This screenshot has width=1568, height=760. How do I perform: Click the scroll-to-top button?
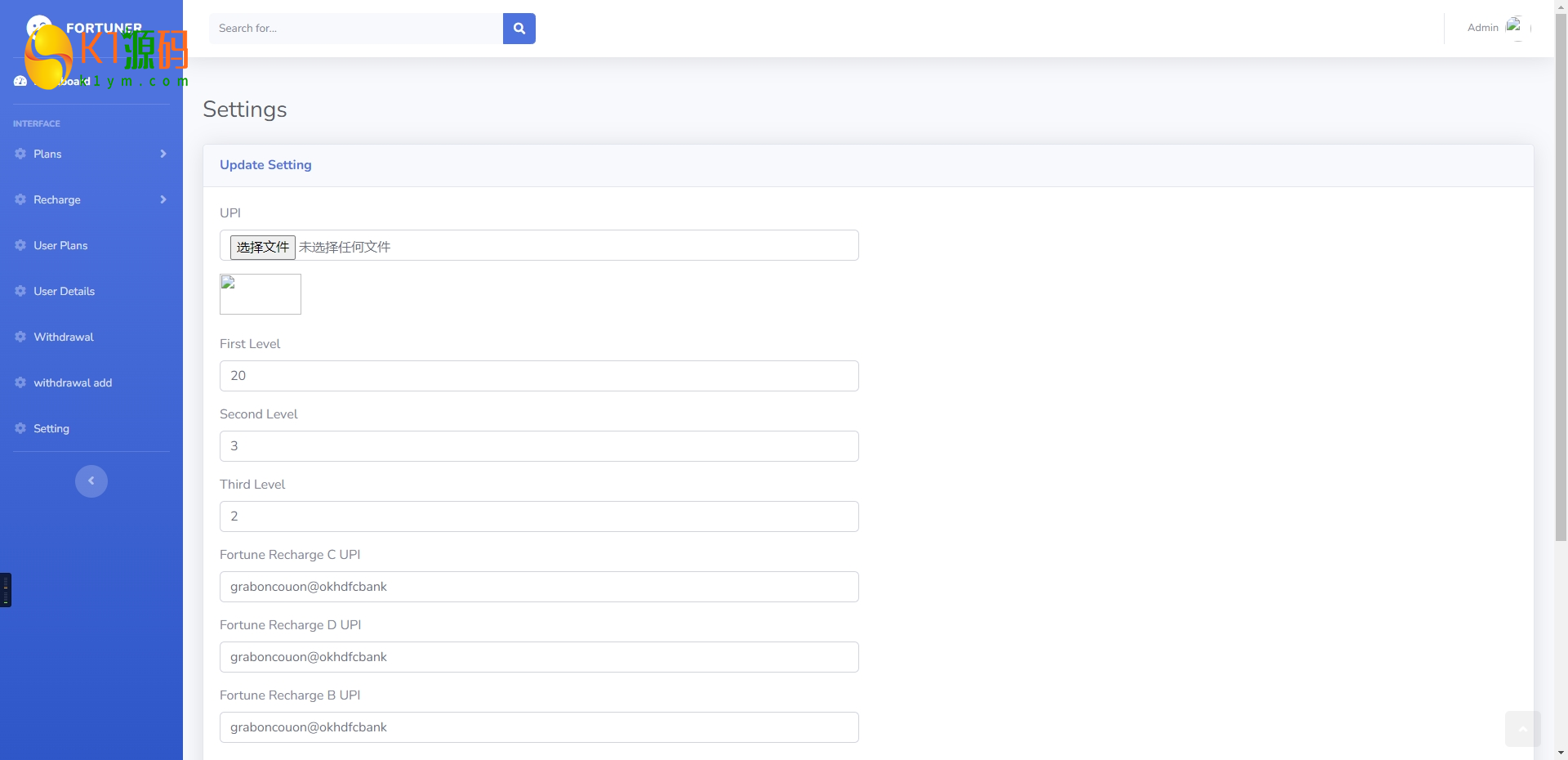click(x=1522, y=728)
